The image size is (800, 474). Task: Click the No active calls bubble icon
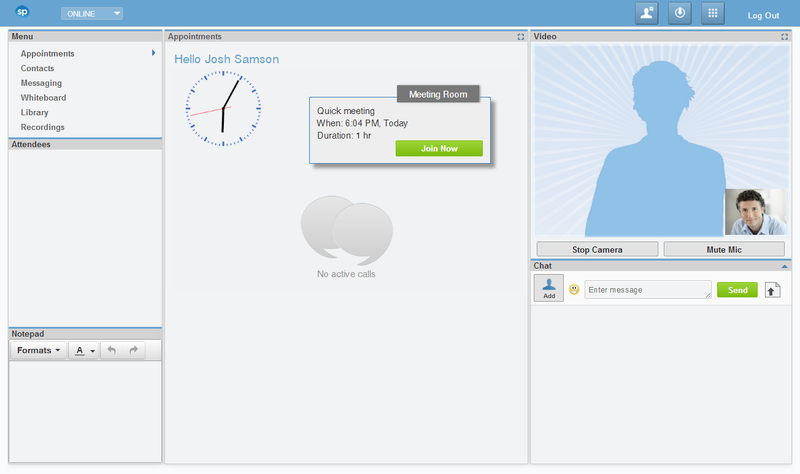pos(347,230)
